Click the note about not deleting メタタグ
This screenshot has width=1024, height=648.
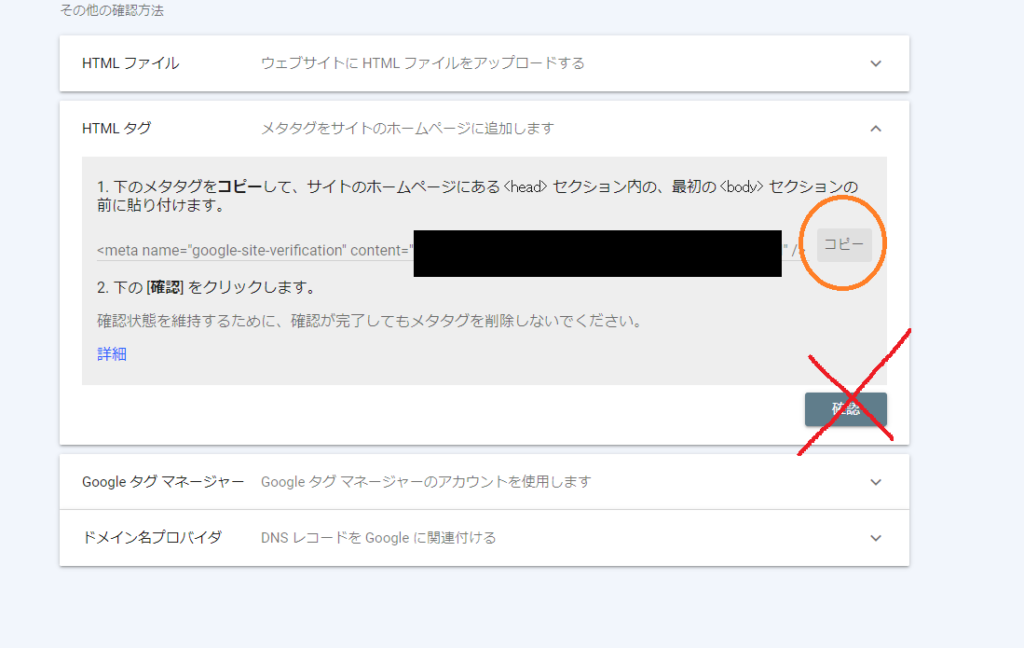368,322
